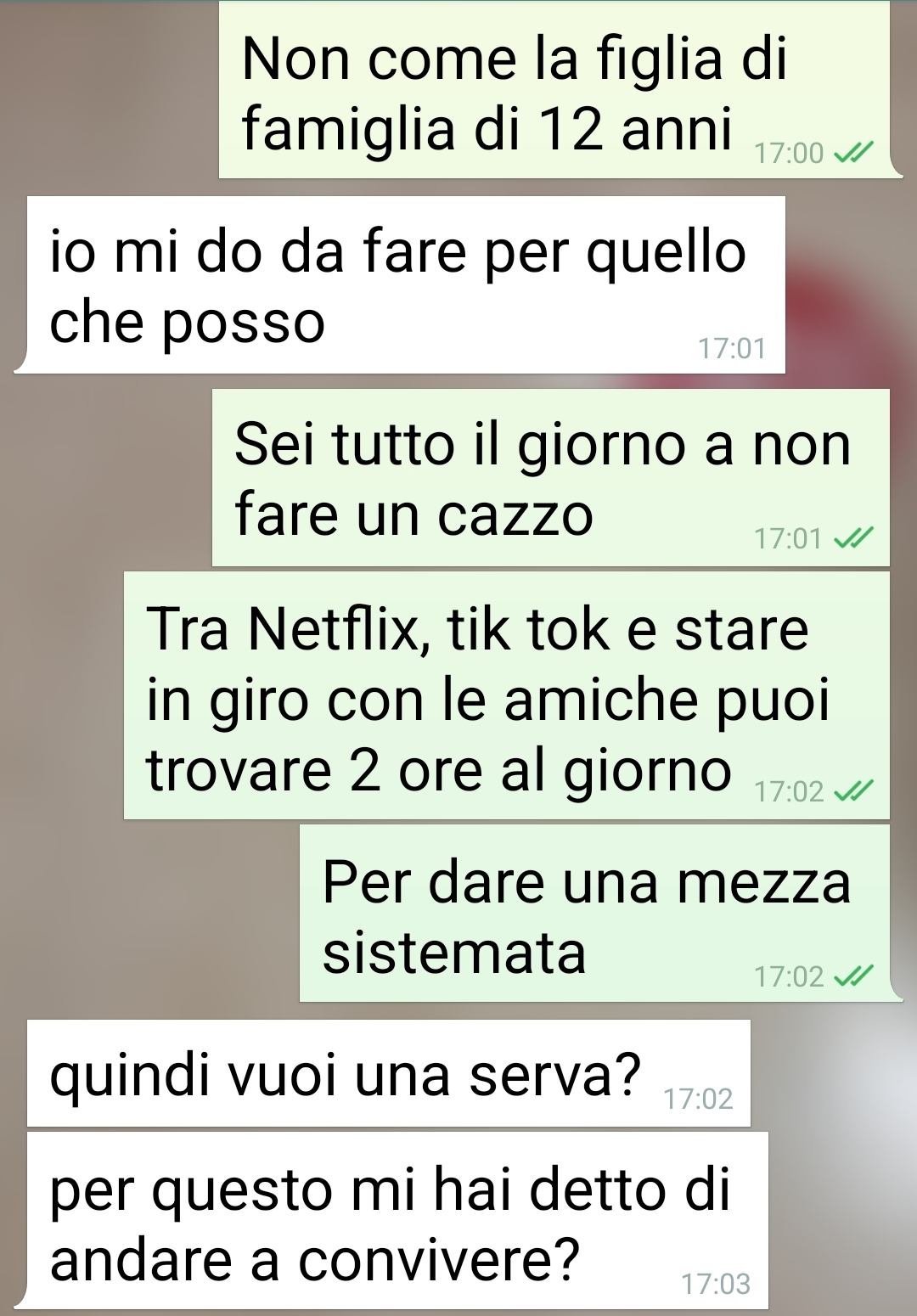Select message 'Non come la figlia di famiglia'

(560, 90)
